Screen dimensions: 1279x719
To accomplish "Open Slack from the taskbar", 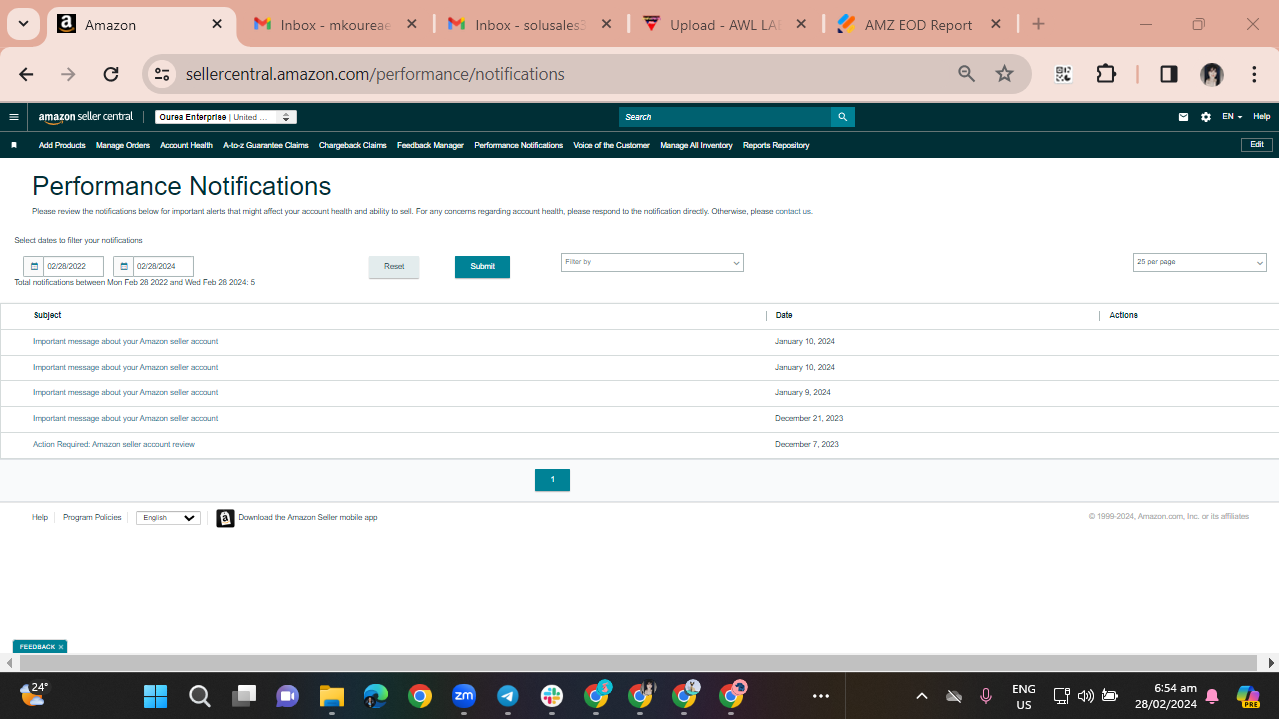I will [x=552, y=696].
